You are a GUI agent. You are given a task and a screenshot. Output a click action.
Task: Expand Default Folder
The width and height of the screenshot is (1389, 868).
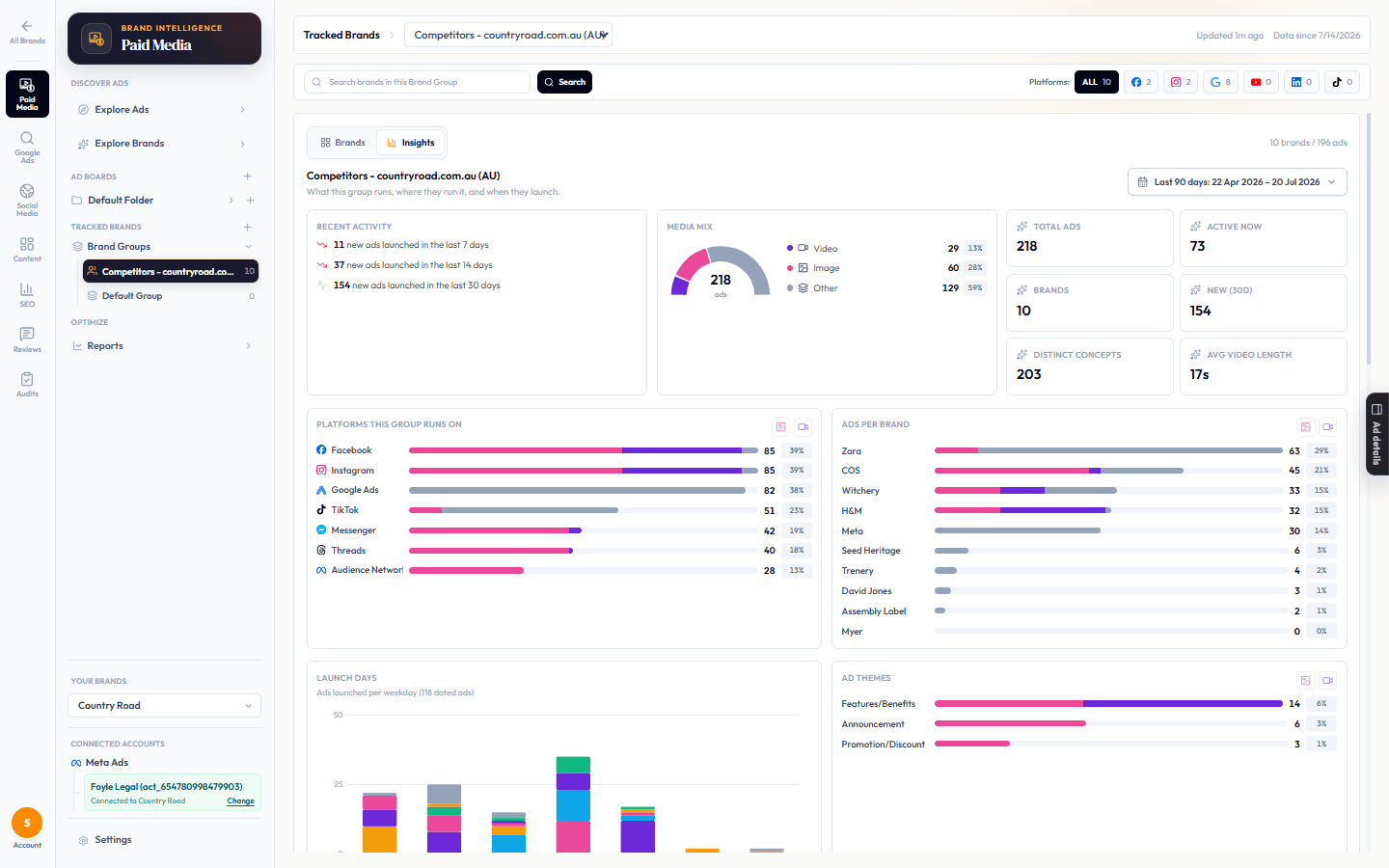[231, 201]
